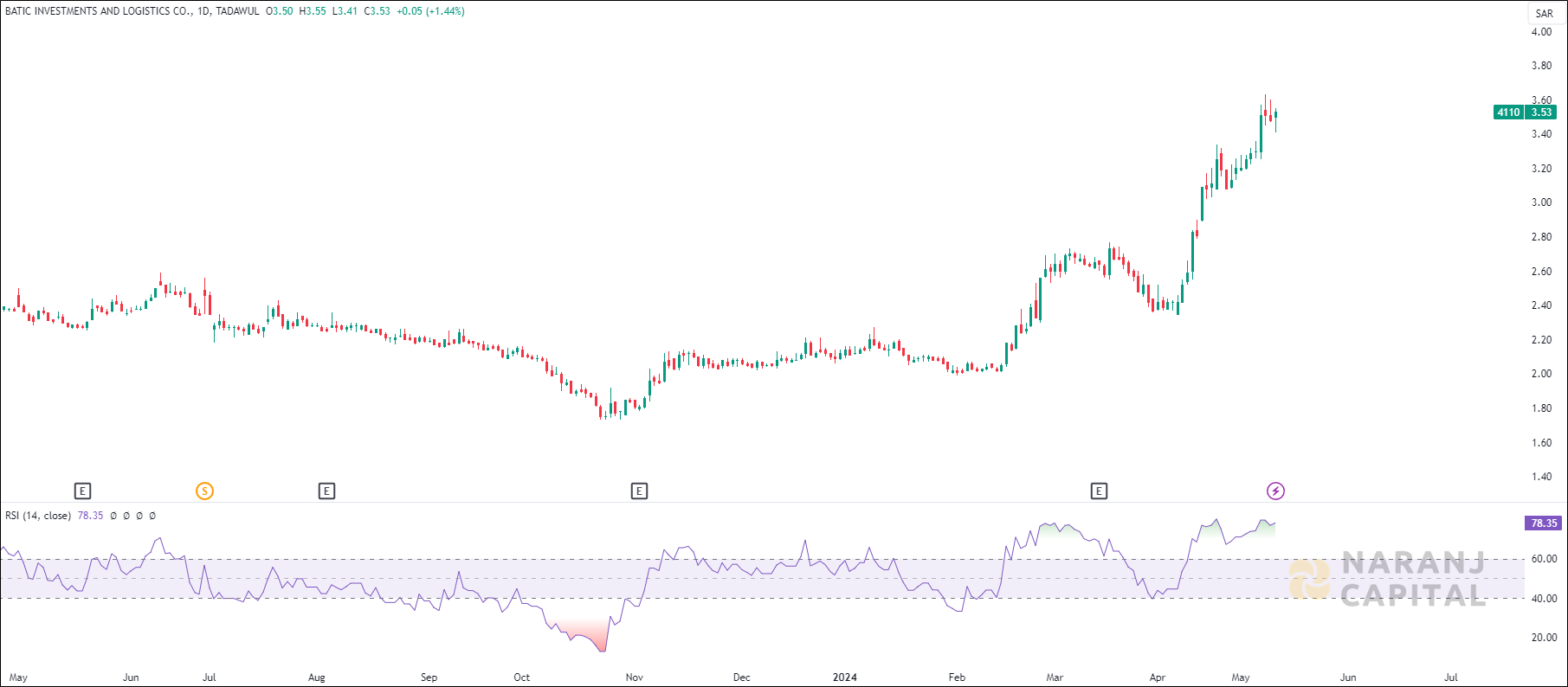The height and width of the screenshot is (687, 1568).
Task: Click the 60.00 RSI axis label
Action: (1544, 559)
